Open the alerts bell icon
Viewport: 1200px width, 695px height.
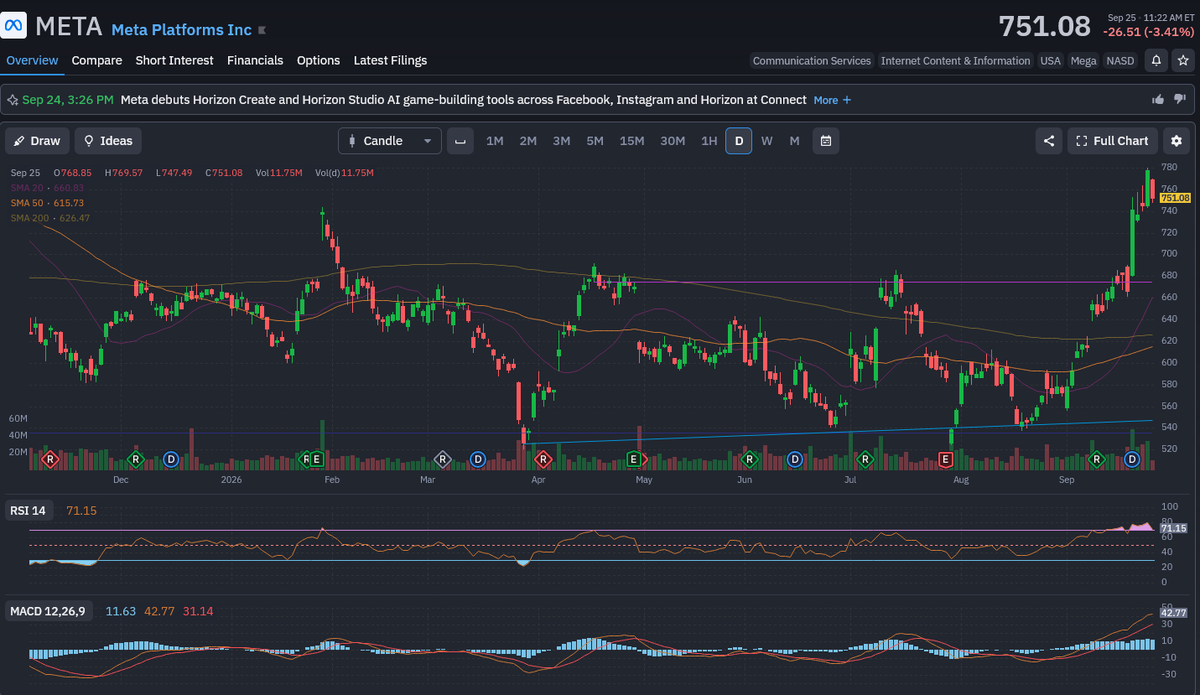click(1156, 60)
